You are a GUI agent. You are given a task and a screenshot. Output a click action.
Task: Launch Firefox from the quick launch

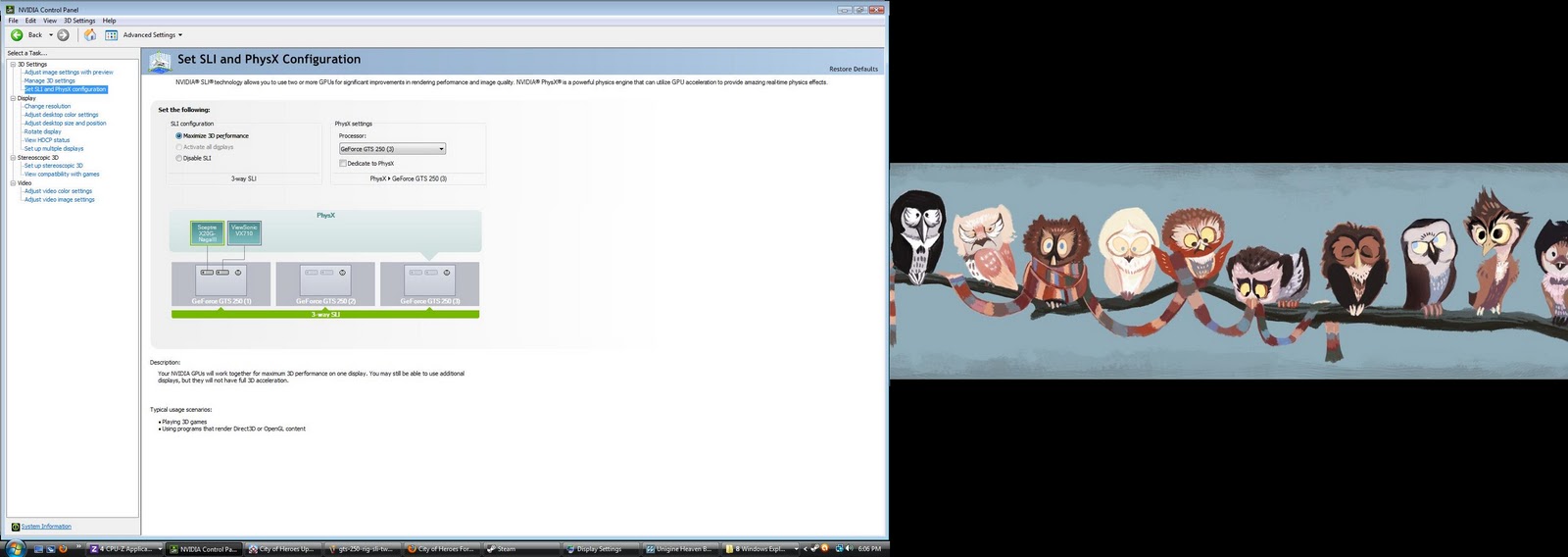pos(64,549)
